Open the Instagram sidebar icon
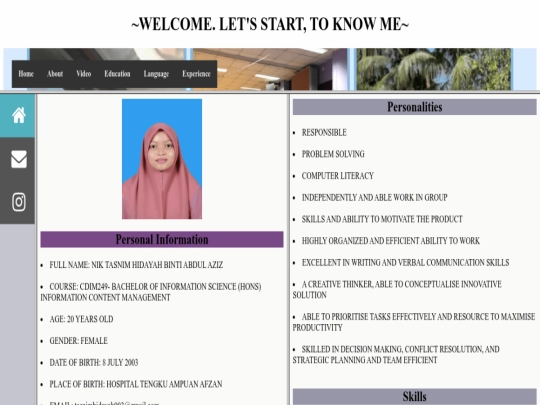Screen dimensions: 540x405 [x=19, y=202]
